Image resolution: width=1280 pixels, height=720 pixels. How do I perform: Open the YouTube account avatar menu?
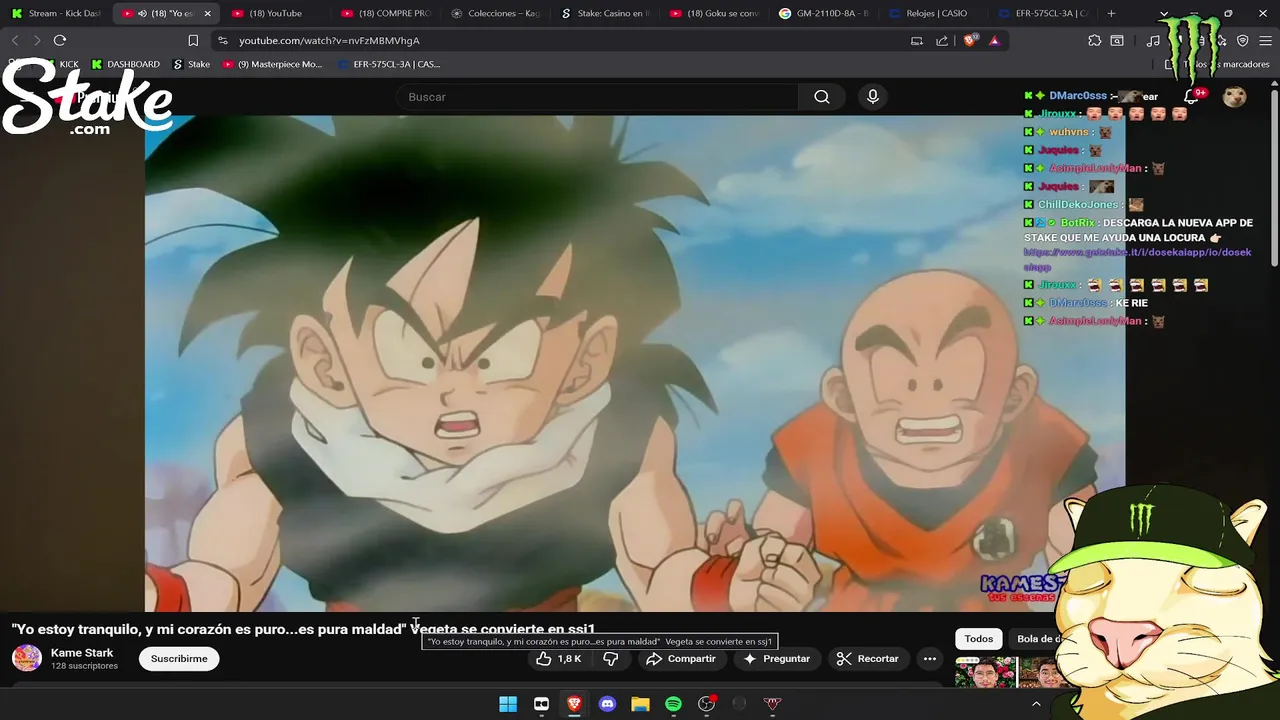(1235, 96)
